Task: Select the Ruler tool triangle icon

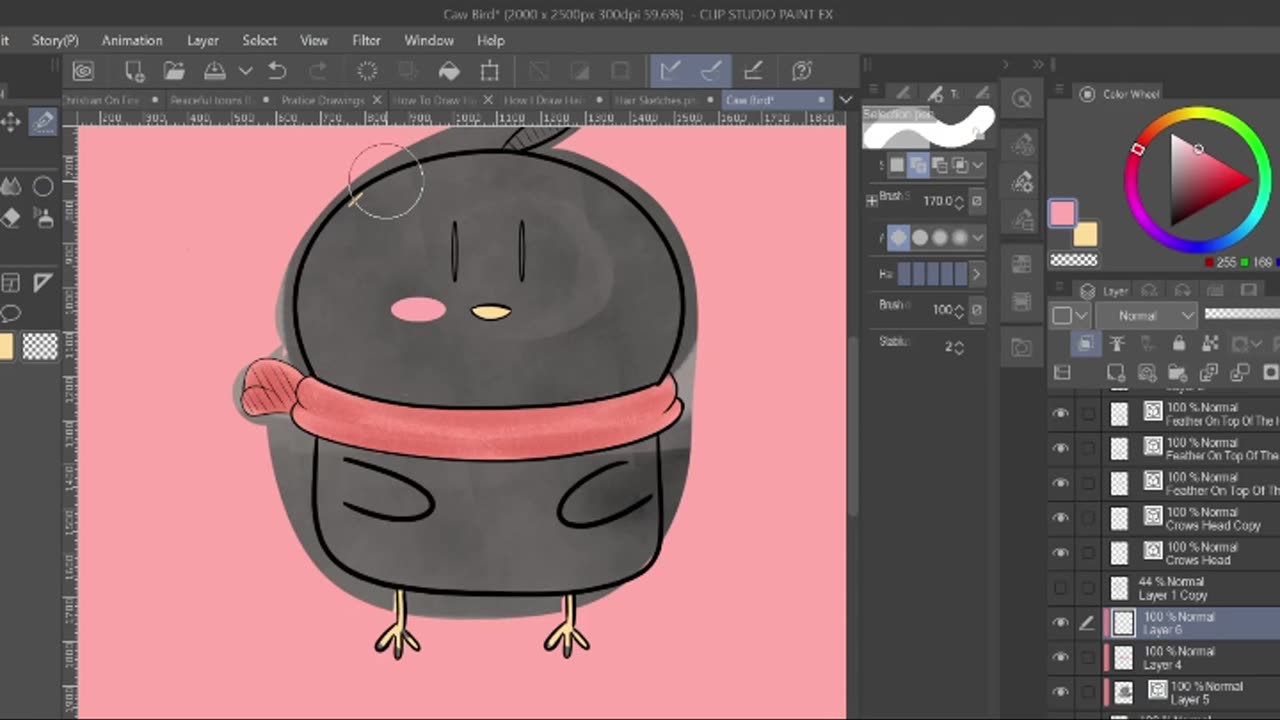Action: pyautogui.click(x=43, y=283)
